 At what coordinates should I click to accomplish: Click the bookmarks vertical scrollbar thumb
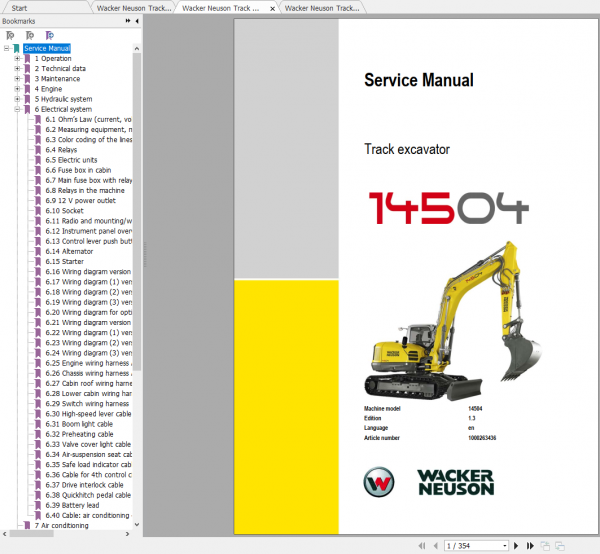pos(137,212)
